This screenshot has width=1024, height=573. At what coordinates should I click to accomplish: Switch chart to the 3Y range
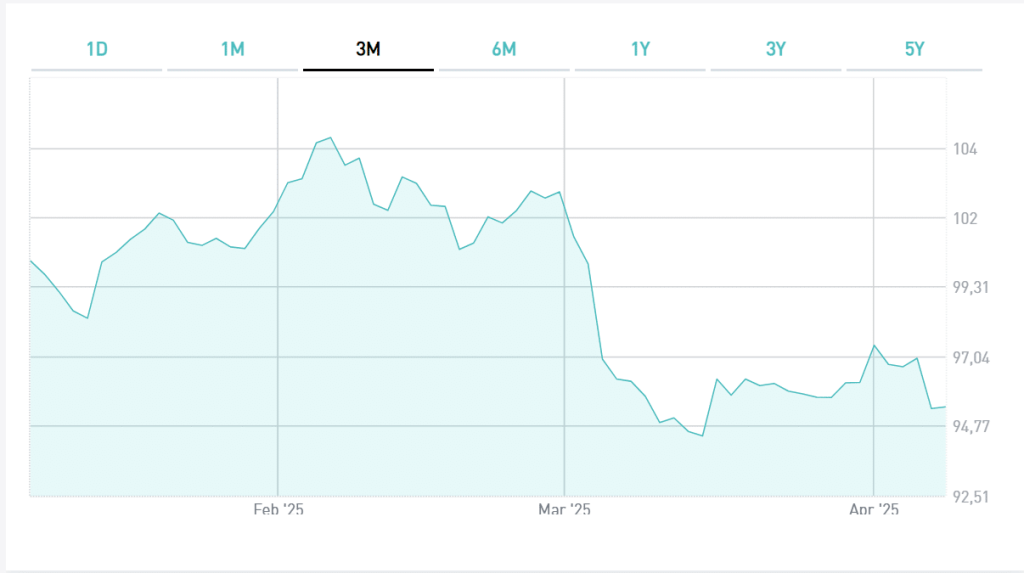click(x=776, y=49)
